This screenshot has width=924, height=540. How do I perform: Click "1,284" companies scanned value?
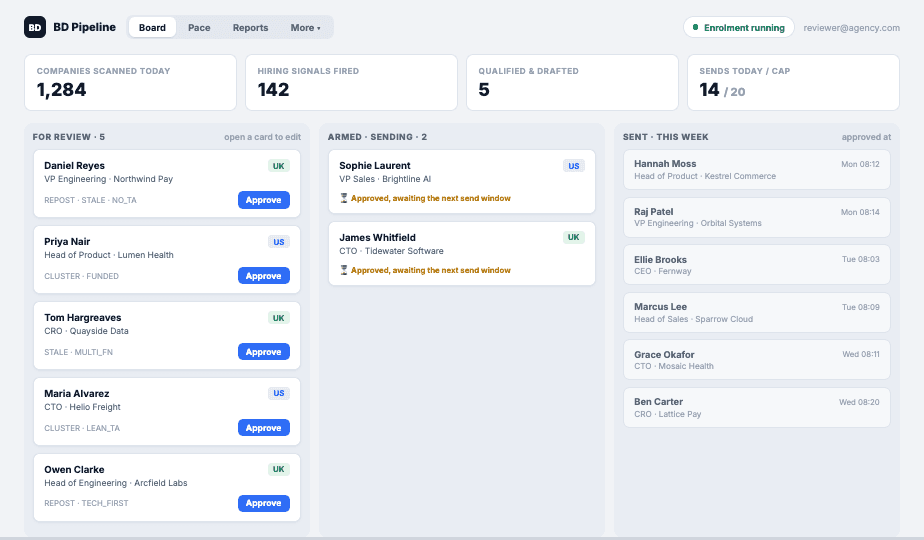click(x=61, y=90)
